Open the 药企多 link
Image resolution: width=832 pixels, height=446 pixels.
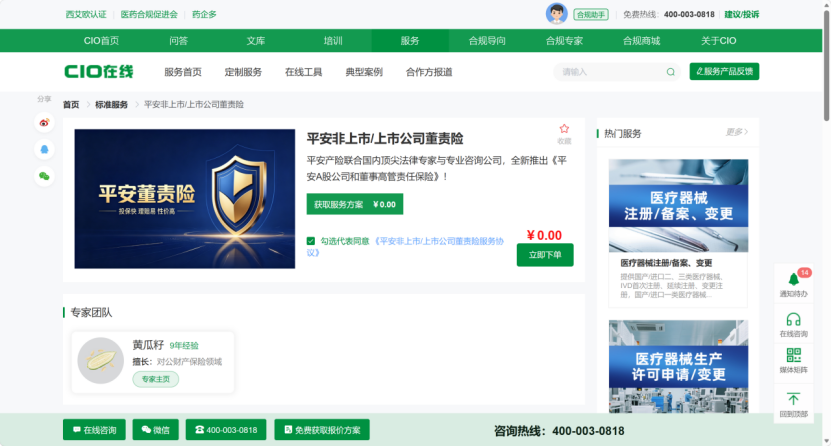(x=204, y=14)
